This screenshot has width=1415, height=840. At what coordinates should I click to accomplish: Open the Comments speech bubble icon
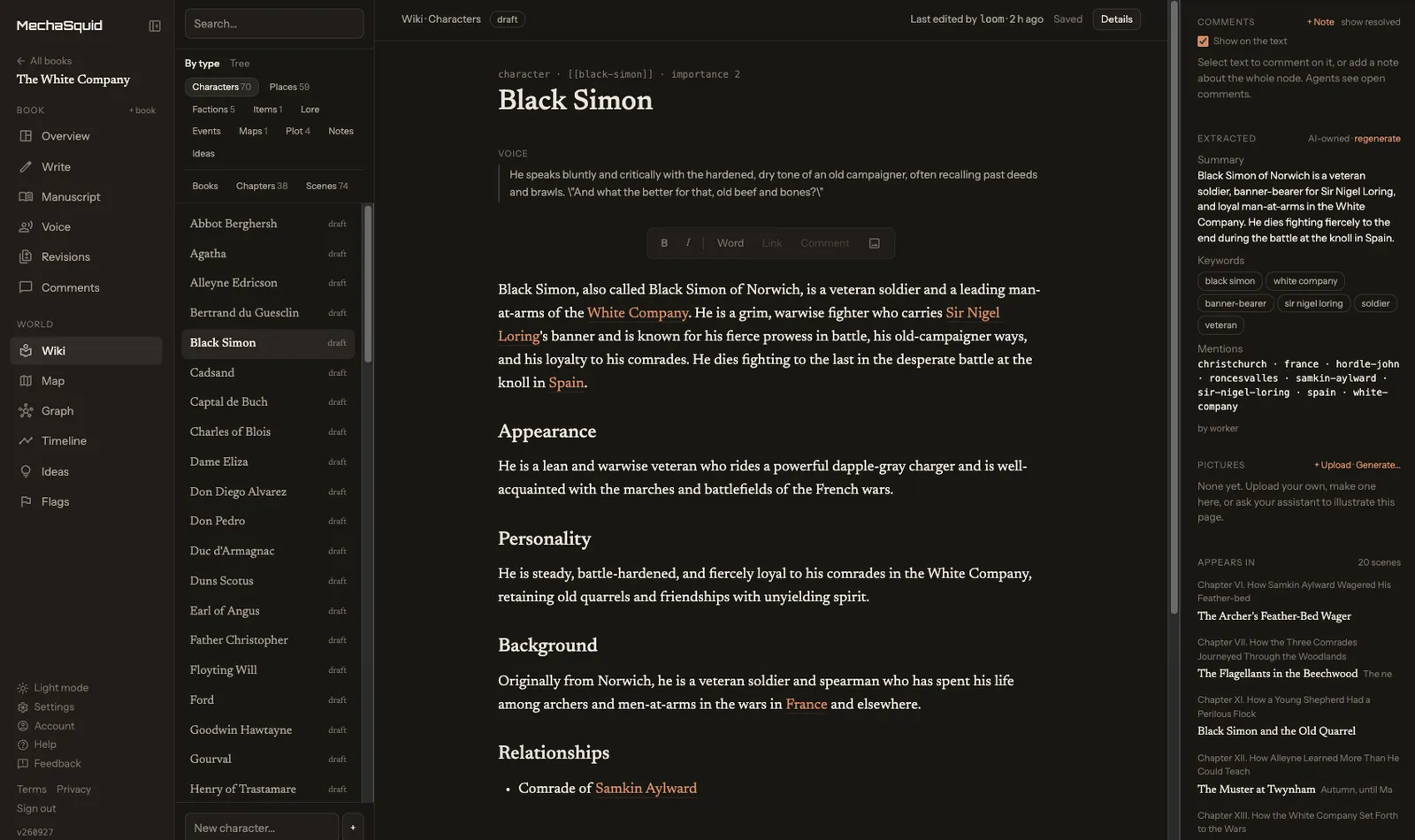coord(26,287)
